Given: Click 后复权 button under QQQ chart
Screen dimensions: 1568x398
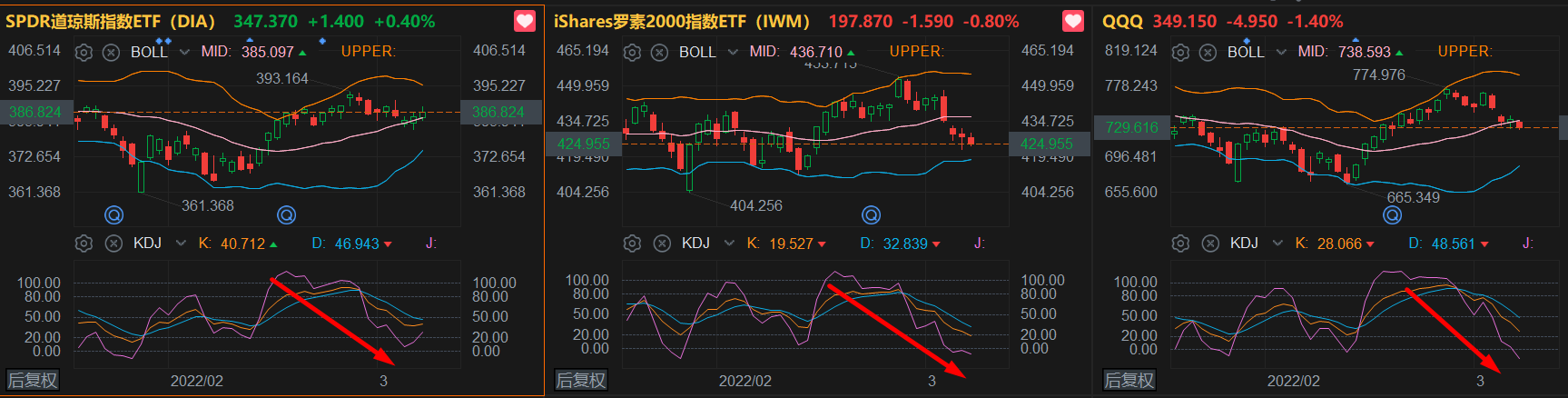Looking at the screenshot, I should click(1129, 380).
